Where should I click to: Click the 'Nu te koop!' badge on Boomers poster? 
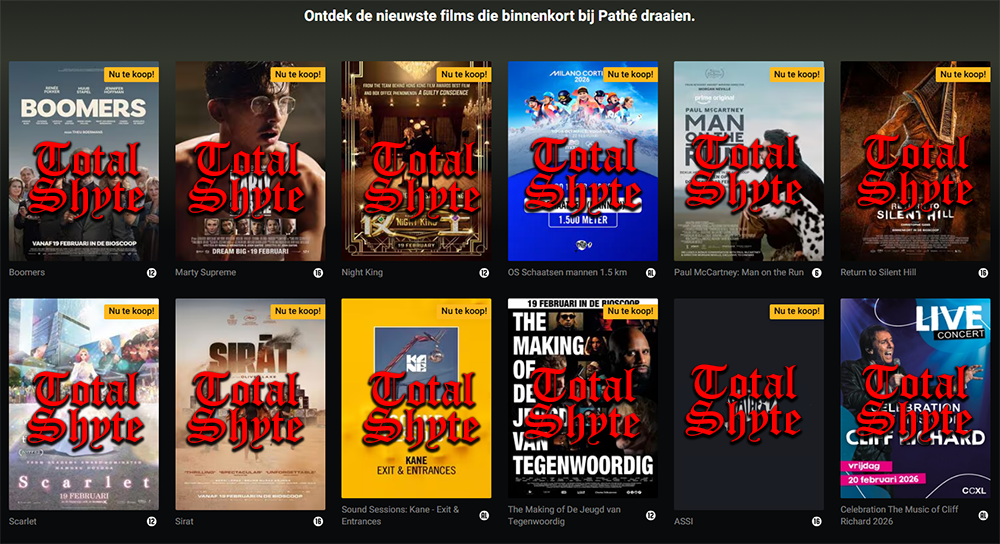[131, 74]
